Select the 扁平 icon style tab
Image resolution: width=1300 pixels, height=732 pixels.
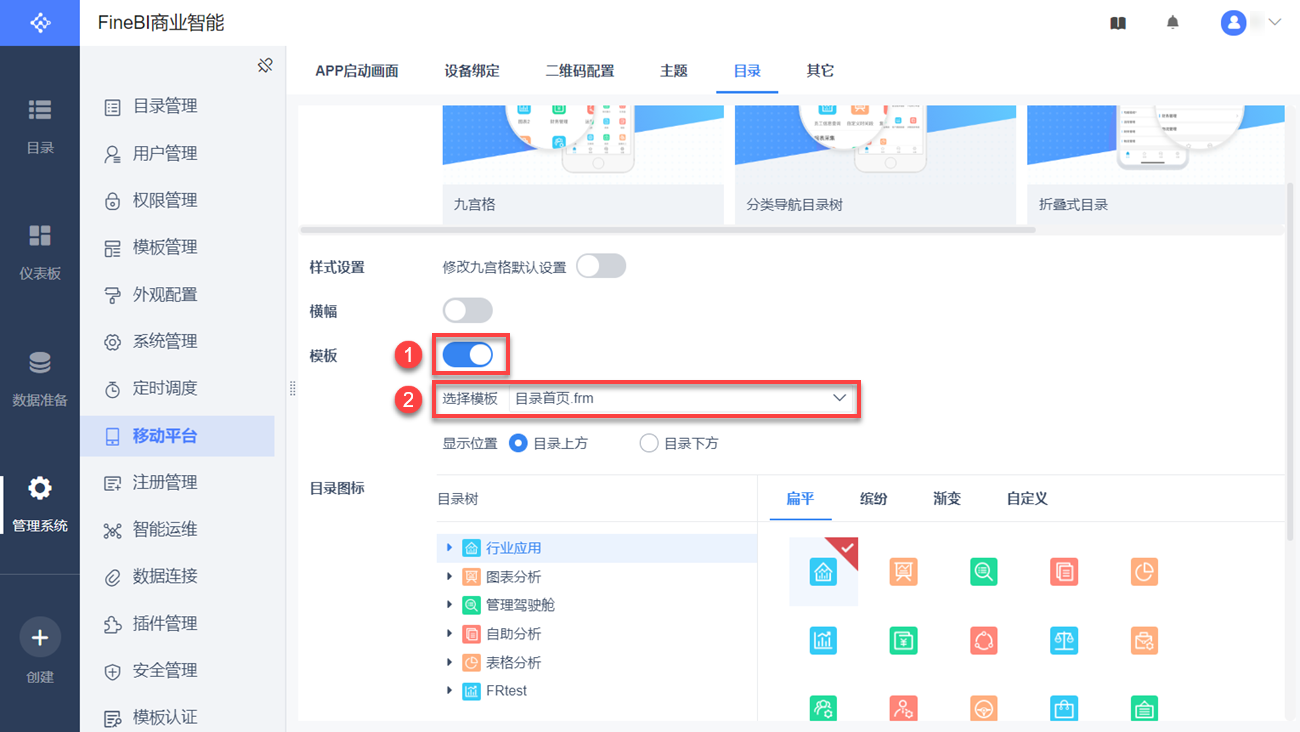click(x=800, y=498)
